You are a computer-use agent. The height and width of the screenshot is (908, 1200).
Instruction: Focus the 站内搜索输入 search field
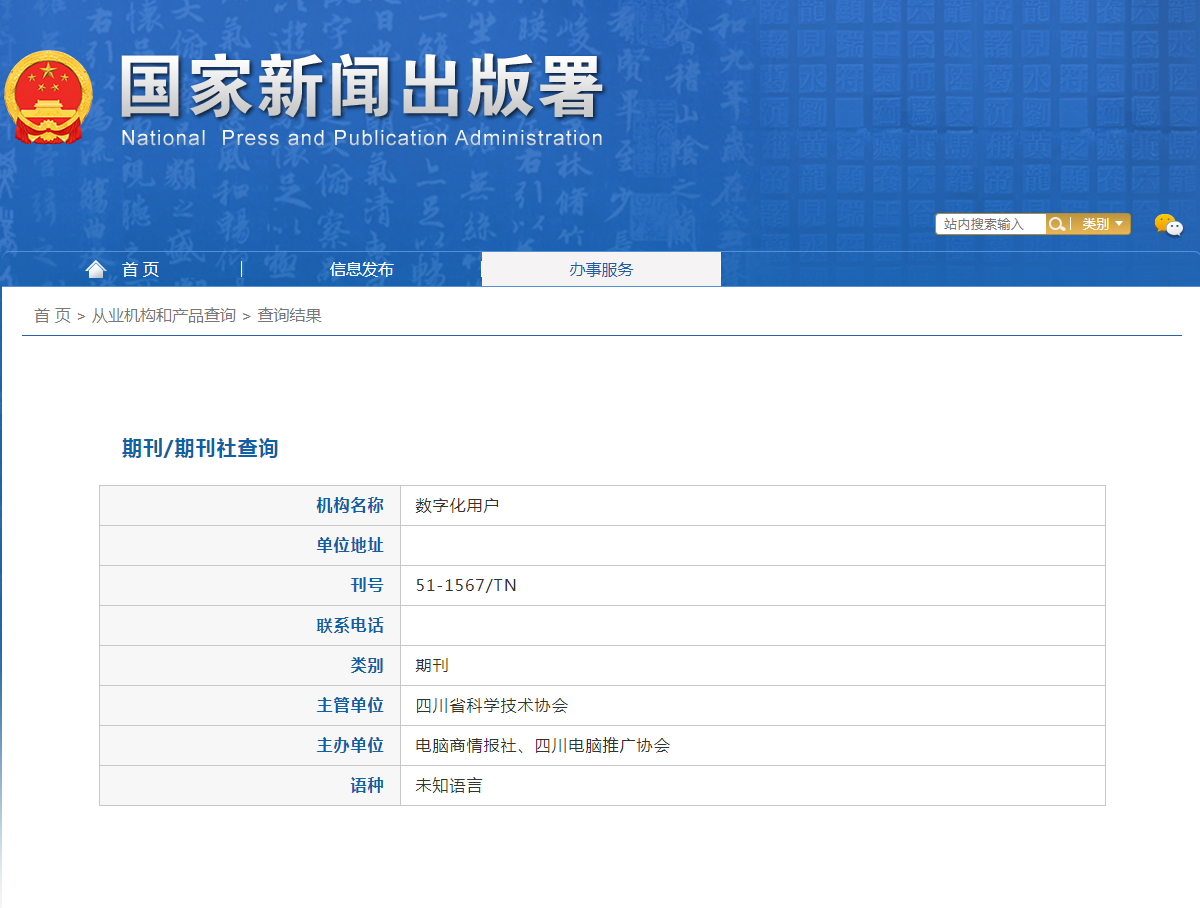click(x=990, y=224)
